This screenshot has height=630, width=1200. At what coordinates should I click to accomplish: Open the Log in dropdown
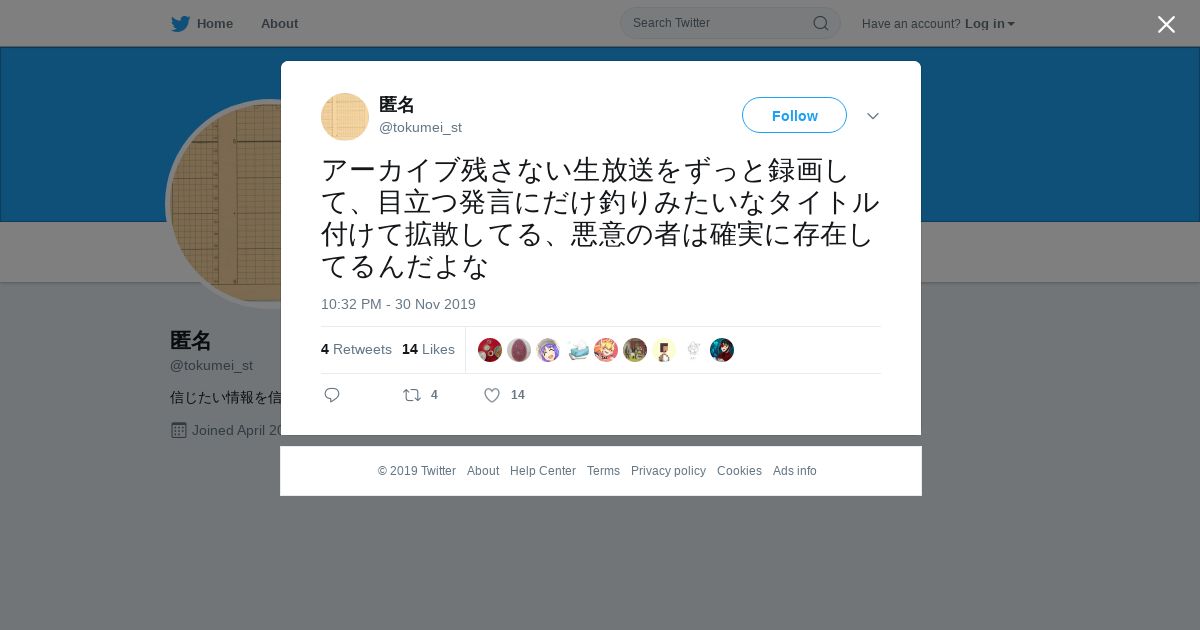(x=990, y=24)
